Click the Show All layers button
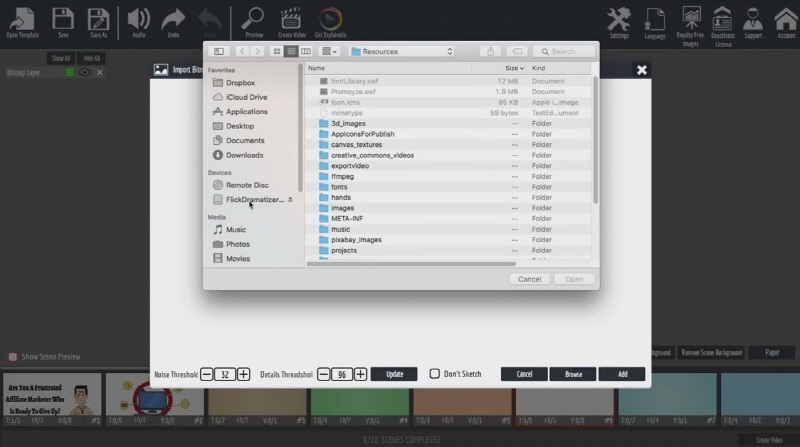This screenshot has width=800, height=447. coord(61,58)
